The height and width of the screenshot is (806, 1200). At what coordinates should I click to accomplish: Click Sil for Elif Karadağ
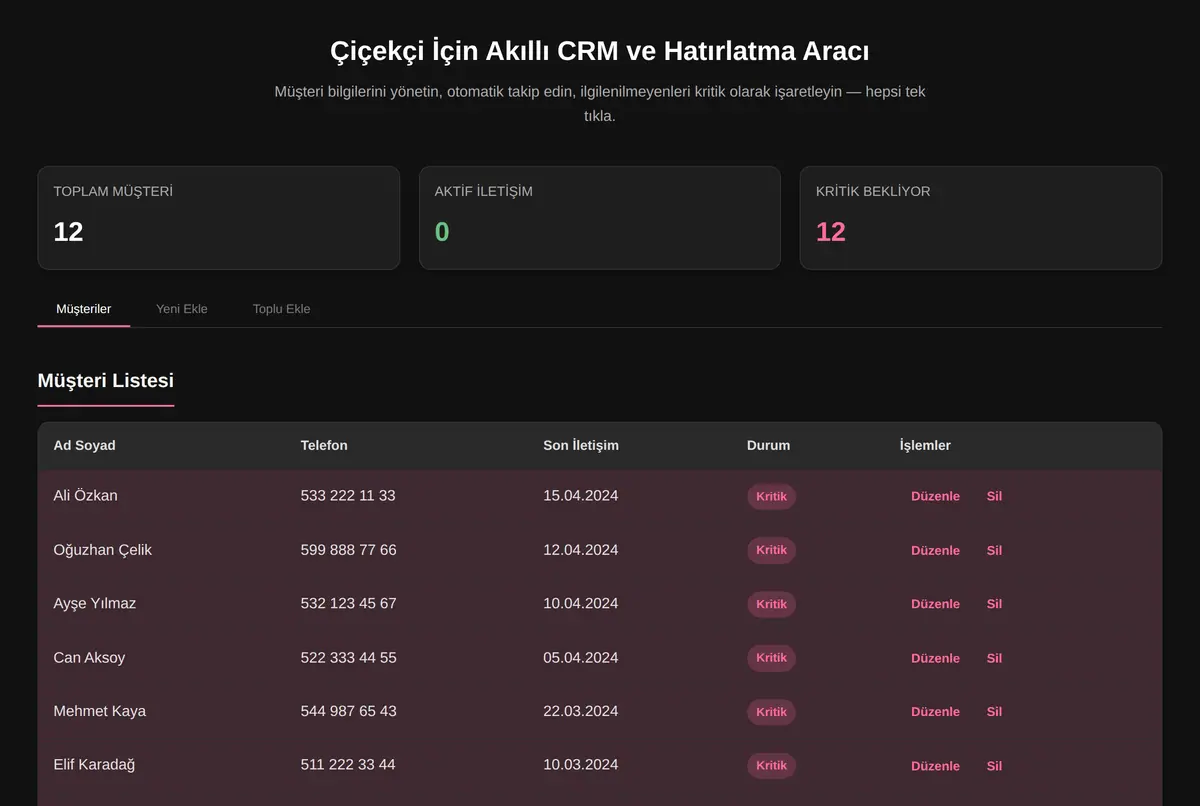tap(994, 766)
